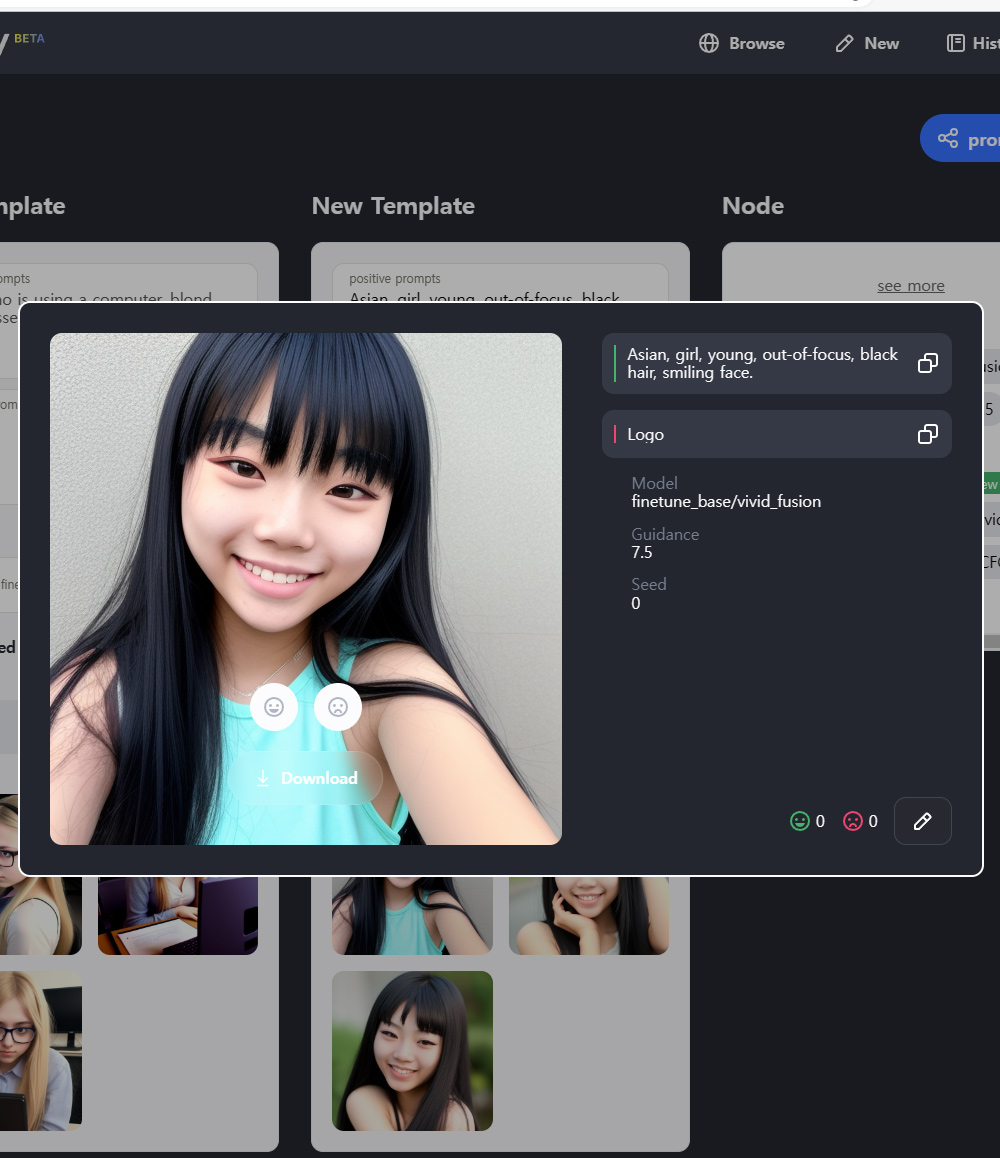1000x1158 pixels.
Task: Click the smiley like button on image
Action: click(x=274, y=708)
